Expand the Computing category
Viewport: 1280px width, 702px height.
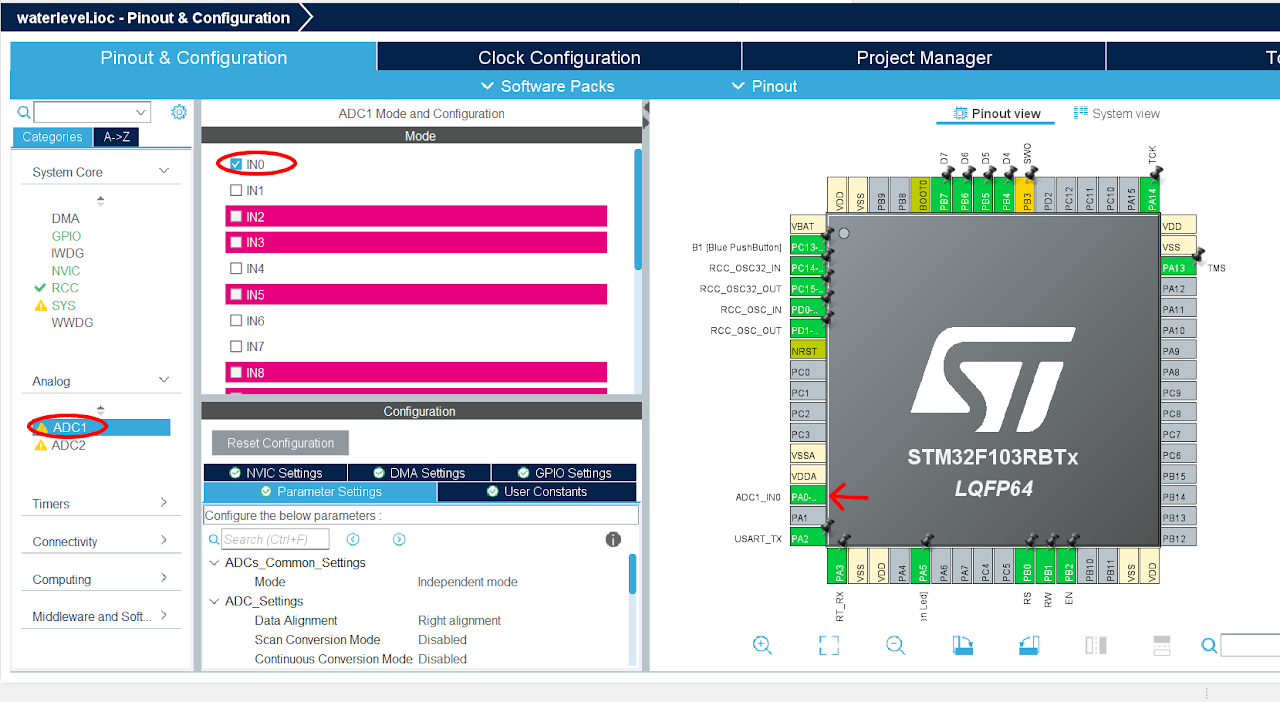click(x=164, y=579)
